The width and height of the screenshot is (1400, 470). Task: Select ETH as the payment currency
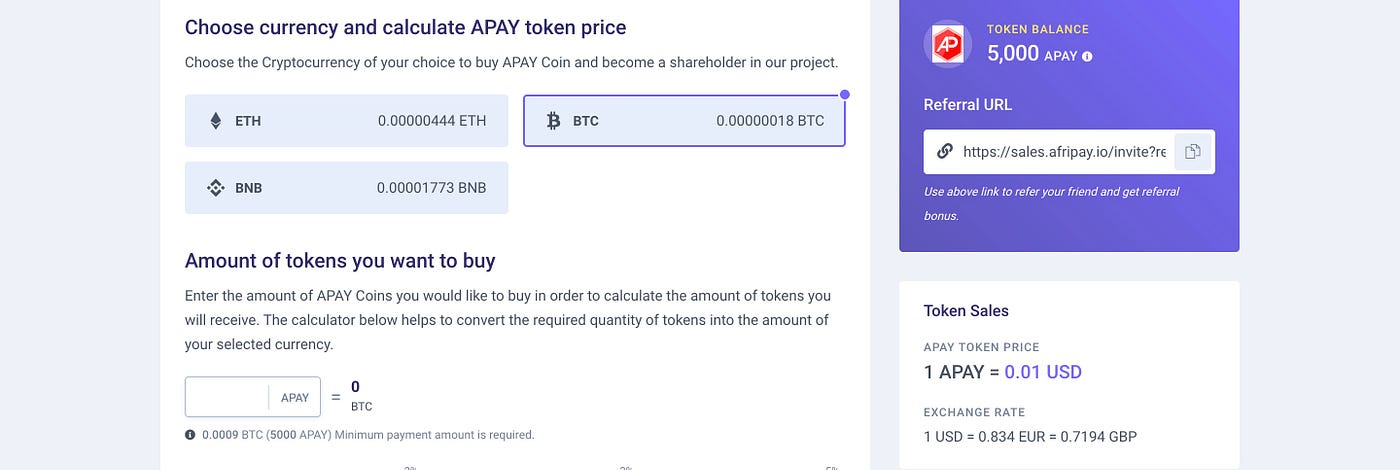pos(346,121)
